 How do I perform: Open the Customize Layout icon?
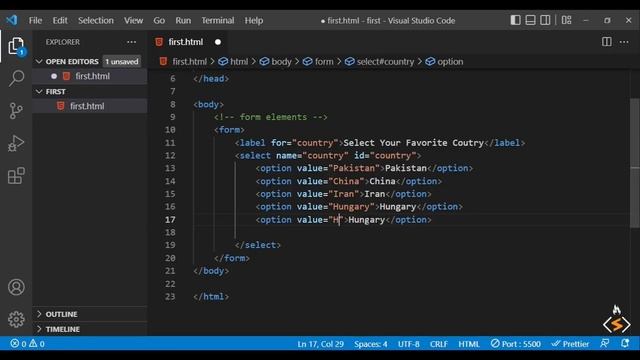[566, 20]
